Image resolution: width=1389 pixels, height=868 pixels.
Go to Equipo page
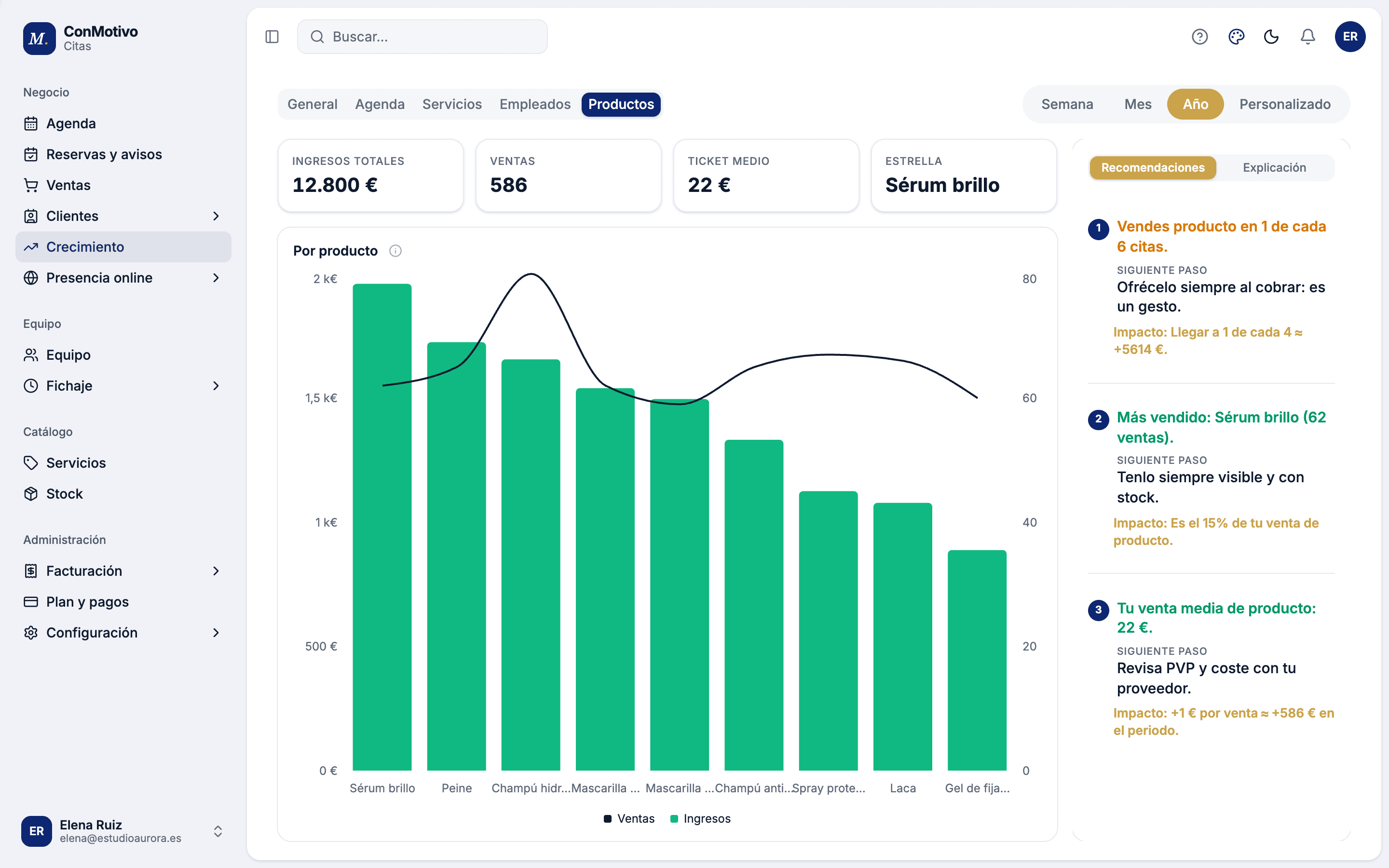point(123,355)
